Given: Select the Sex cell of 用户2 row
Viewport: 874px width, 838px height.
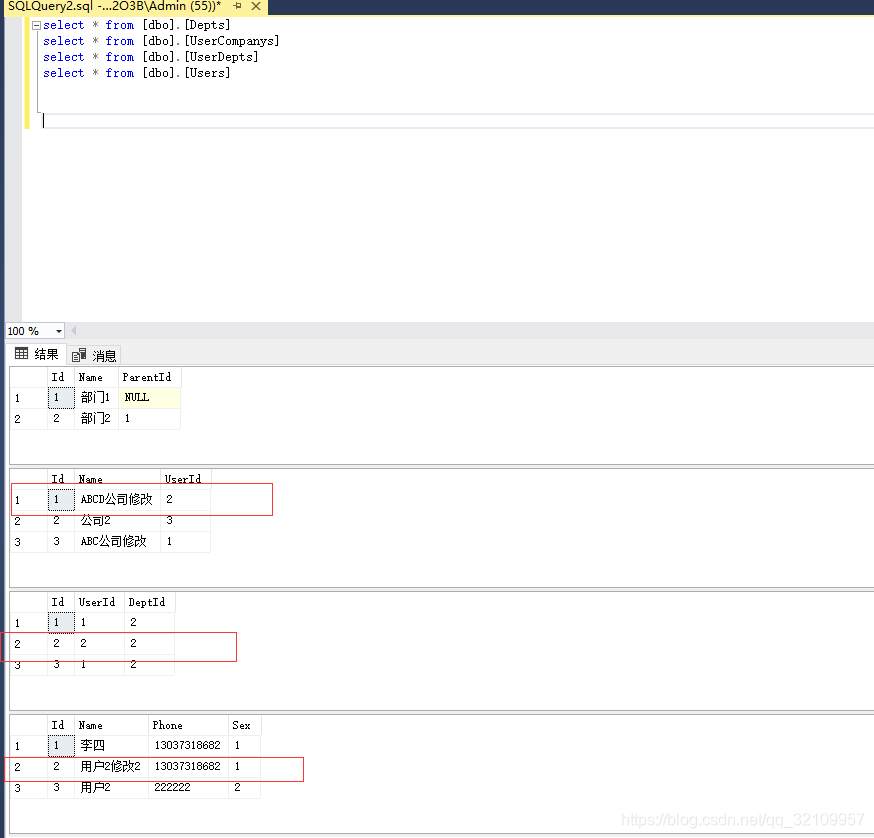Looking at the screenshot, I should click(245, 787).
